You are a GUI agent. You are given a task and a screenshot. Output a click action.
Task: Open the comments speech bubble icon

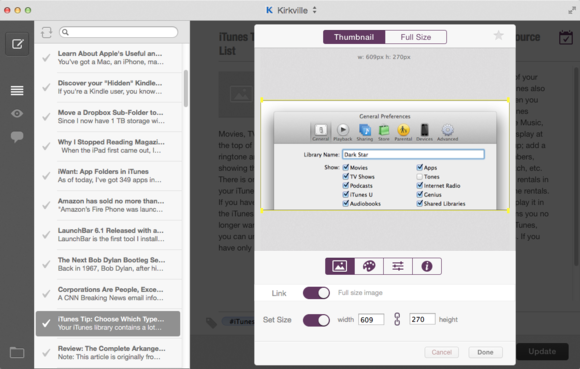tap(17, 137)
